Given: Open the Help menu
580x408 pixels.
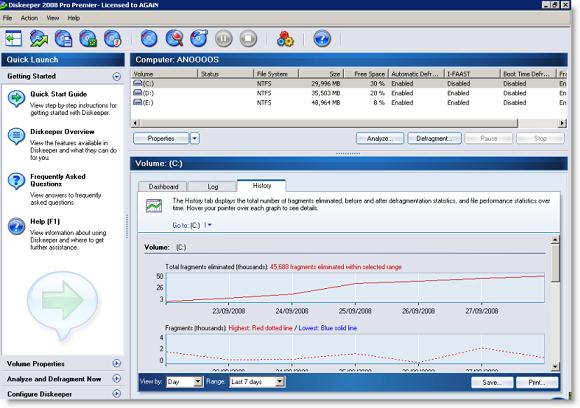Looking at the screenshot, I should tap(74, 18).
